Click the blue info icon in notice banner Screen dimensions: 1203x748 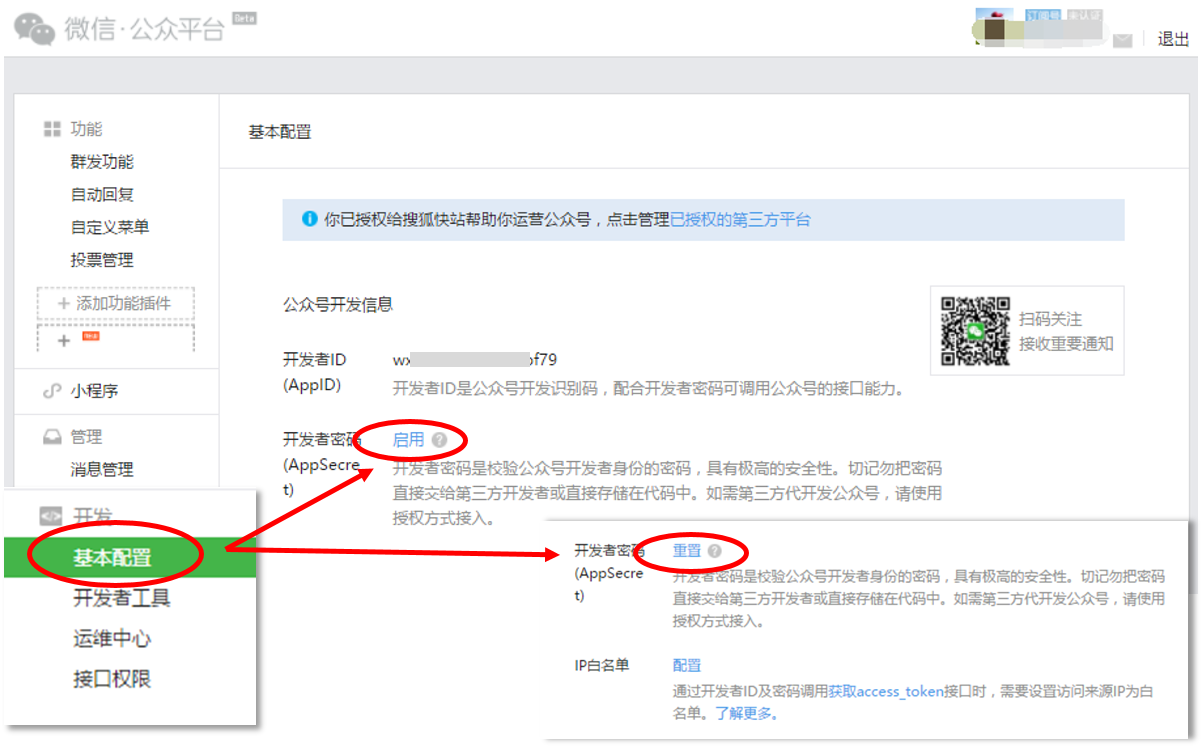[x=309, y=220]
